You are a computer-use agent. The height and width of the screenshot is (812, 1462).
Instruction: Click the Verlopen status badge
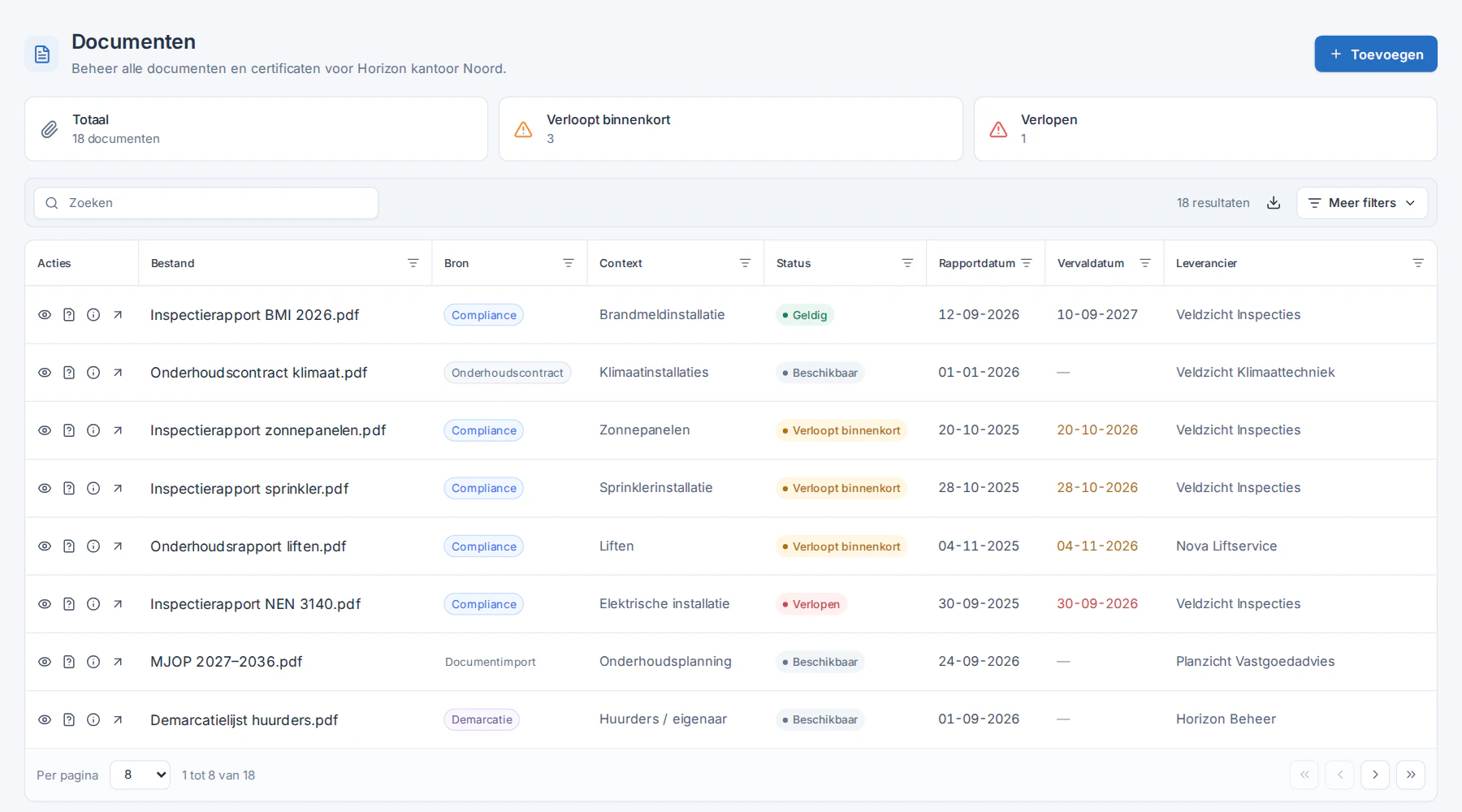tap(811, 604)
